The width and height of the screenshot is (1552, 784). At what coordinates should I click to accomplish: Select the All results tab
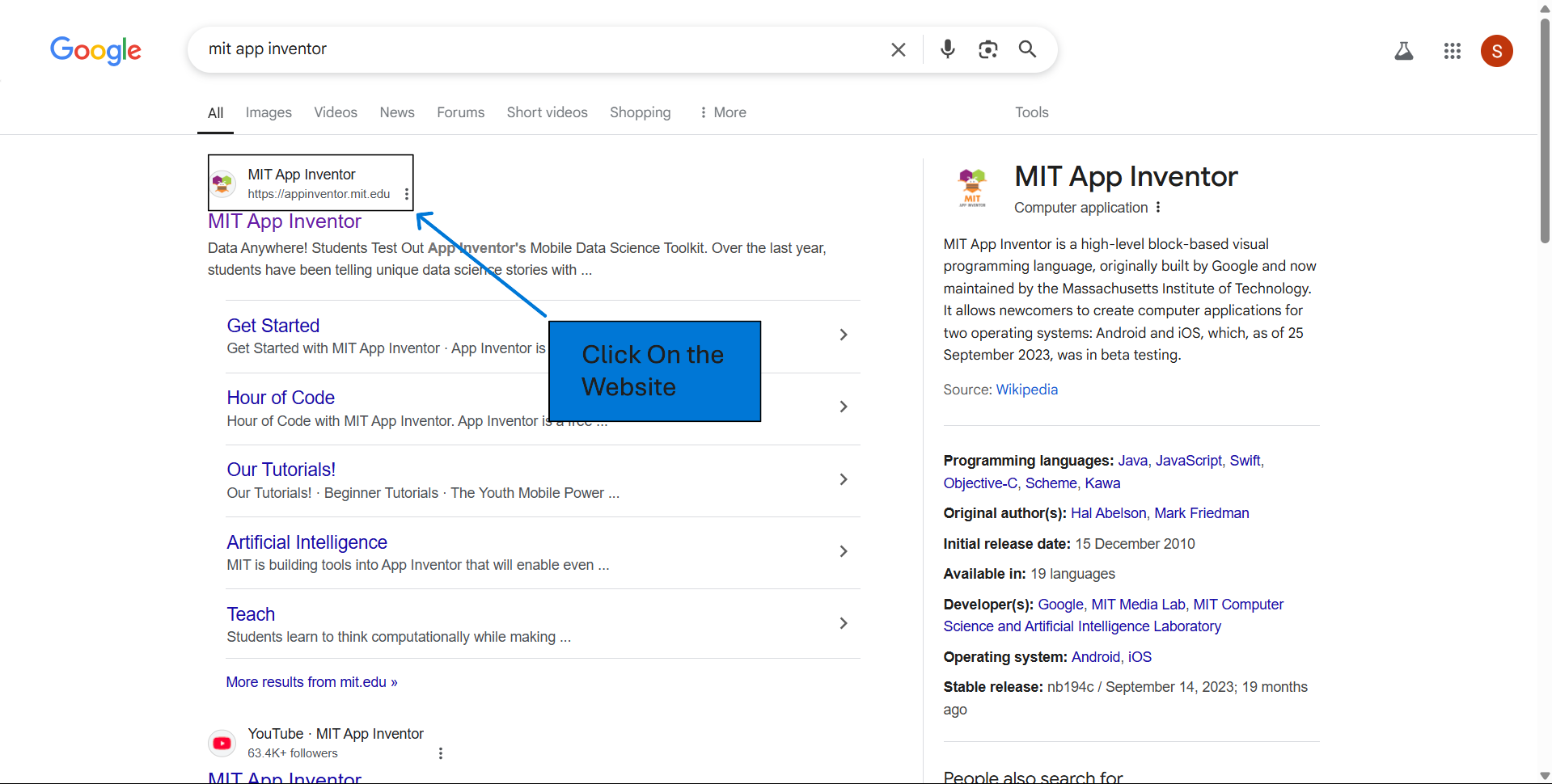[x=215, y=112]
